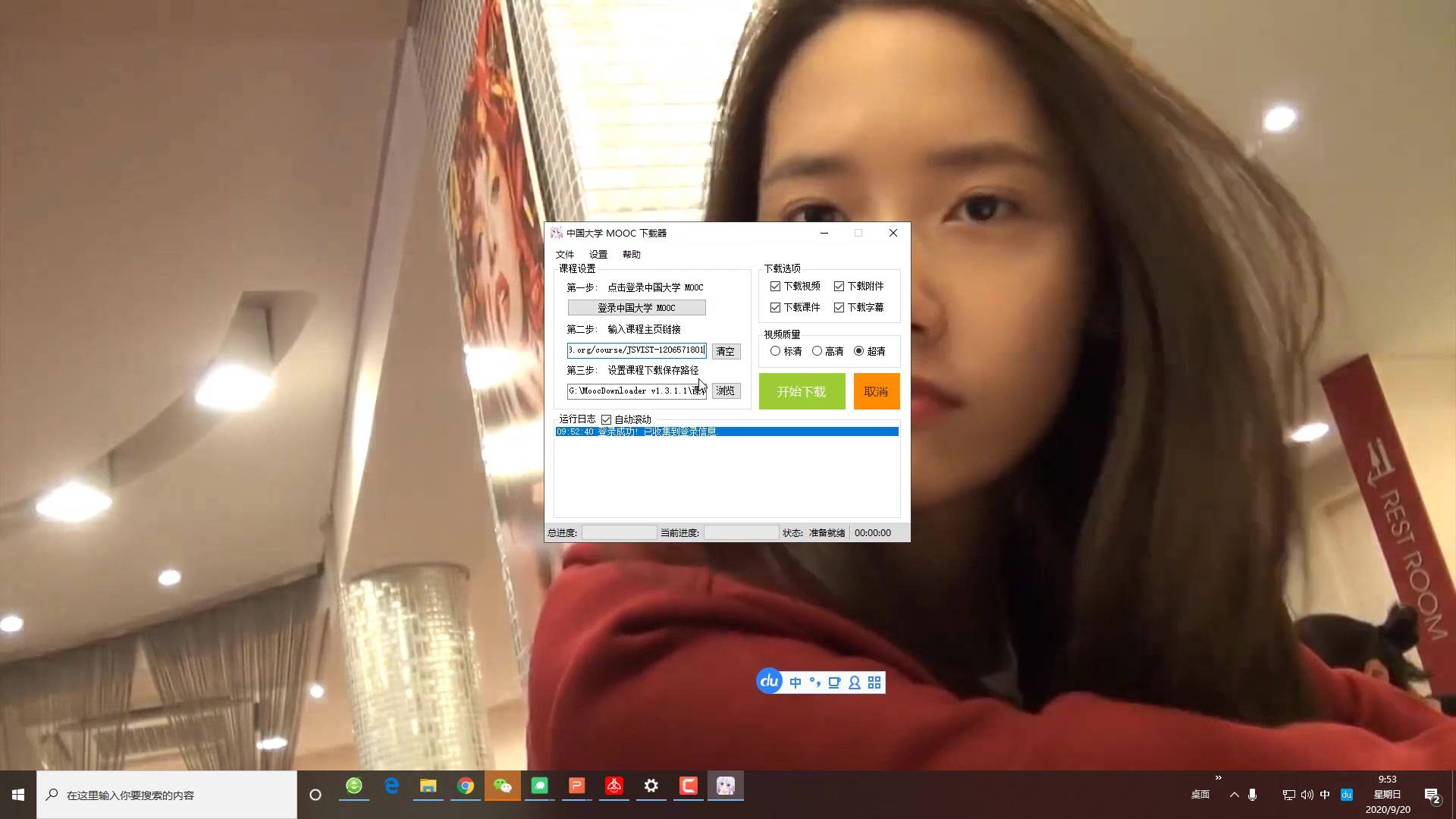
Task: Click the green 开始下载 button
Action: pos(802,391)
